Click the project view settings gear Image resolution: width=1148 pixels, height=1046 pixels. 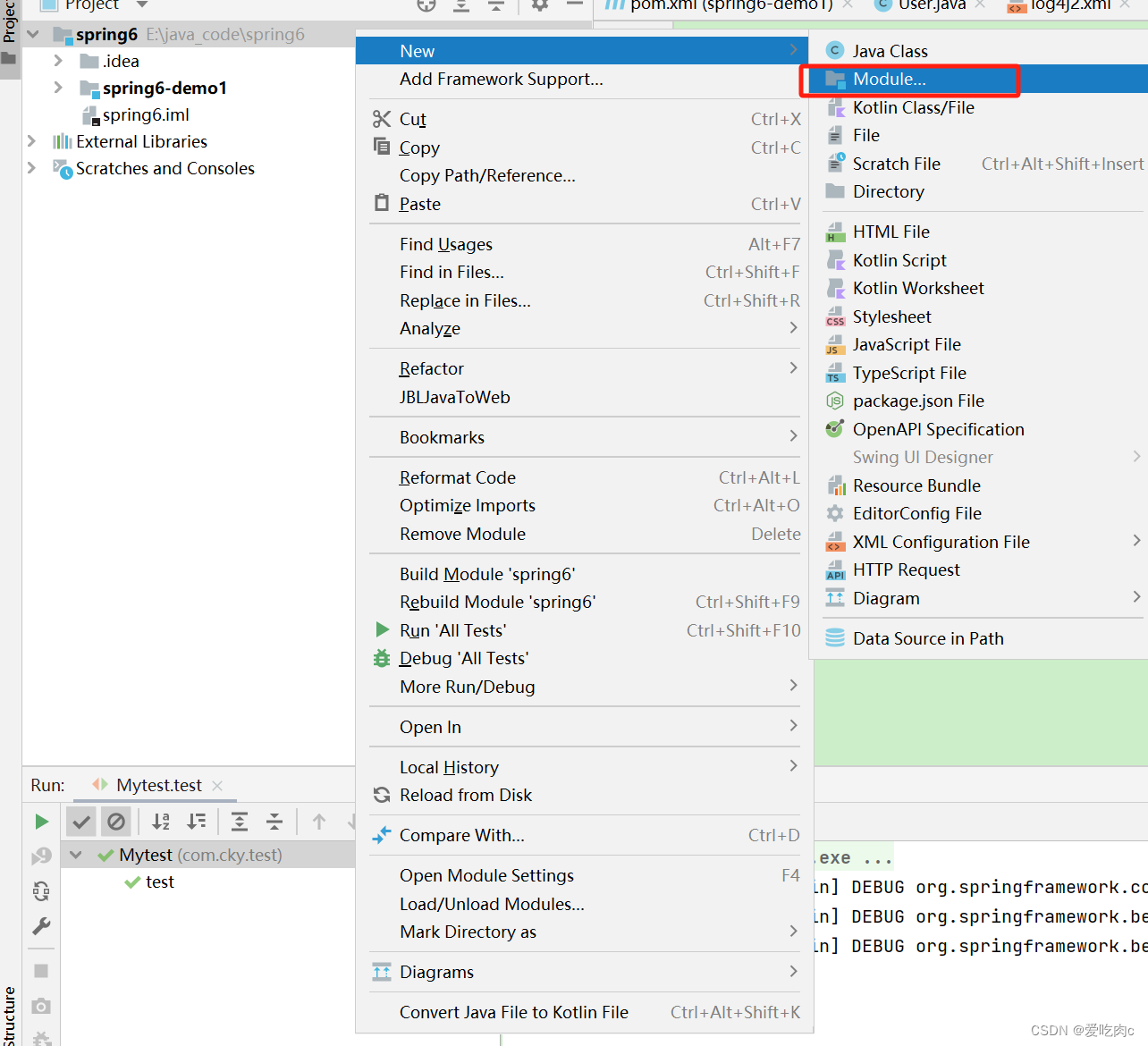[540, 4]
